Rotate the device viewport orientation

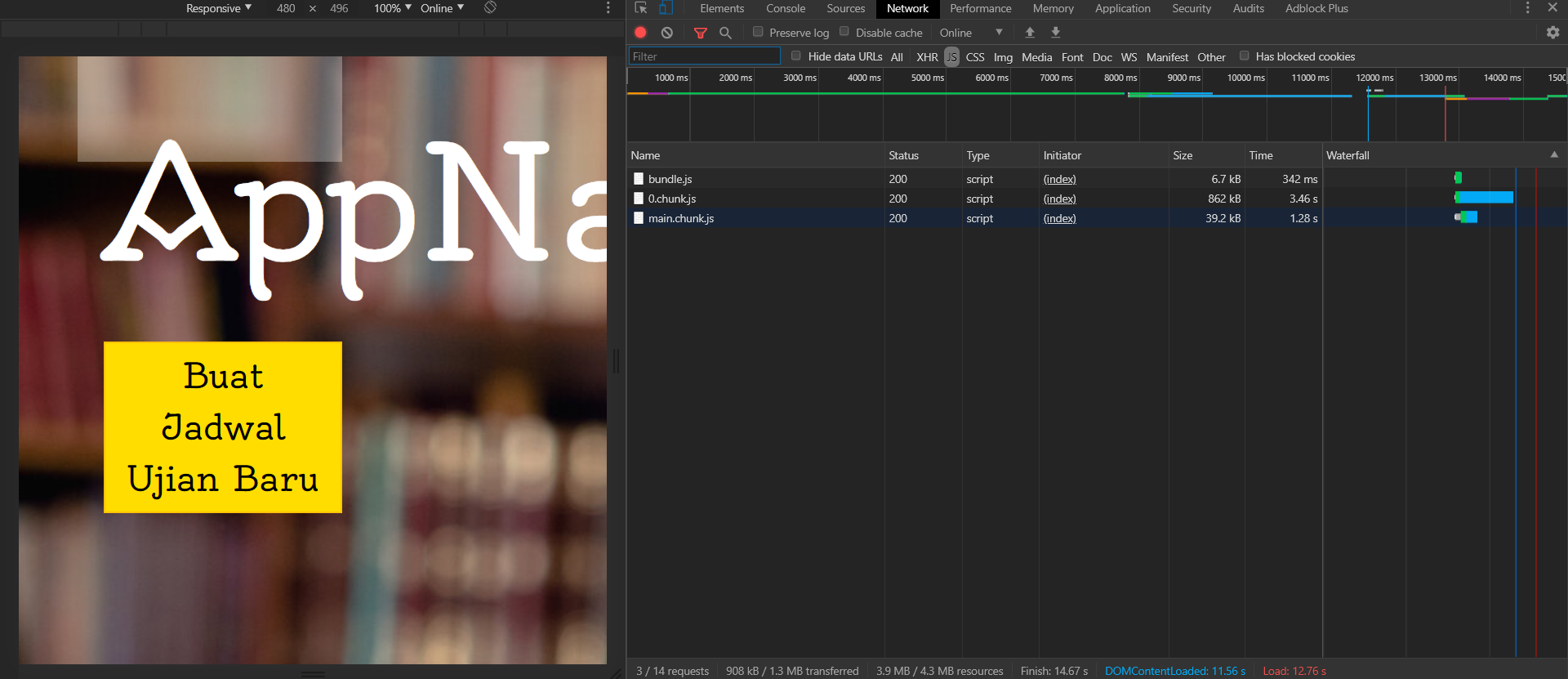(490, 8)
